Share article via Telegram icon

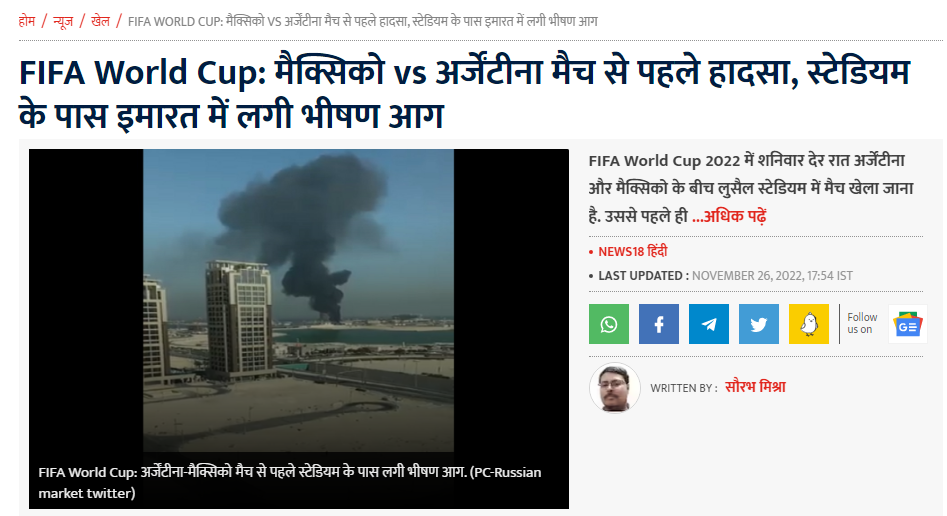pyautogui.click(x=709, y=324)
